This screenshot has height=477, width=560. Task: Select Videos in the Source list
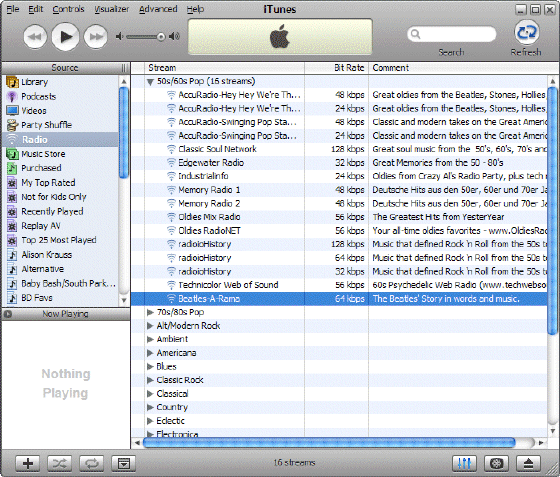point(60,111)
